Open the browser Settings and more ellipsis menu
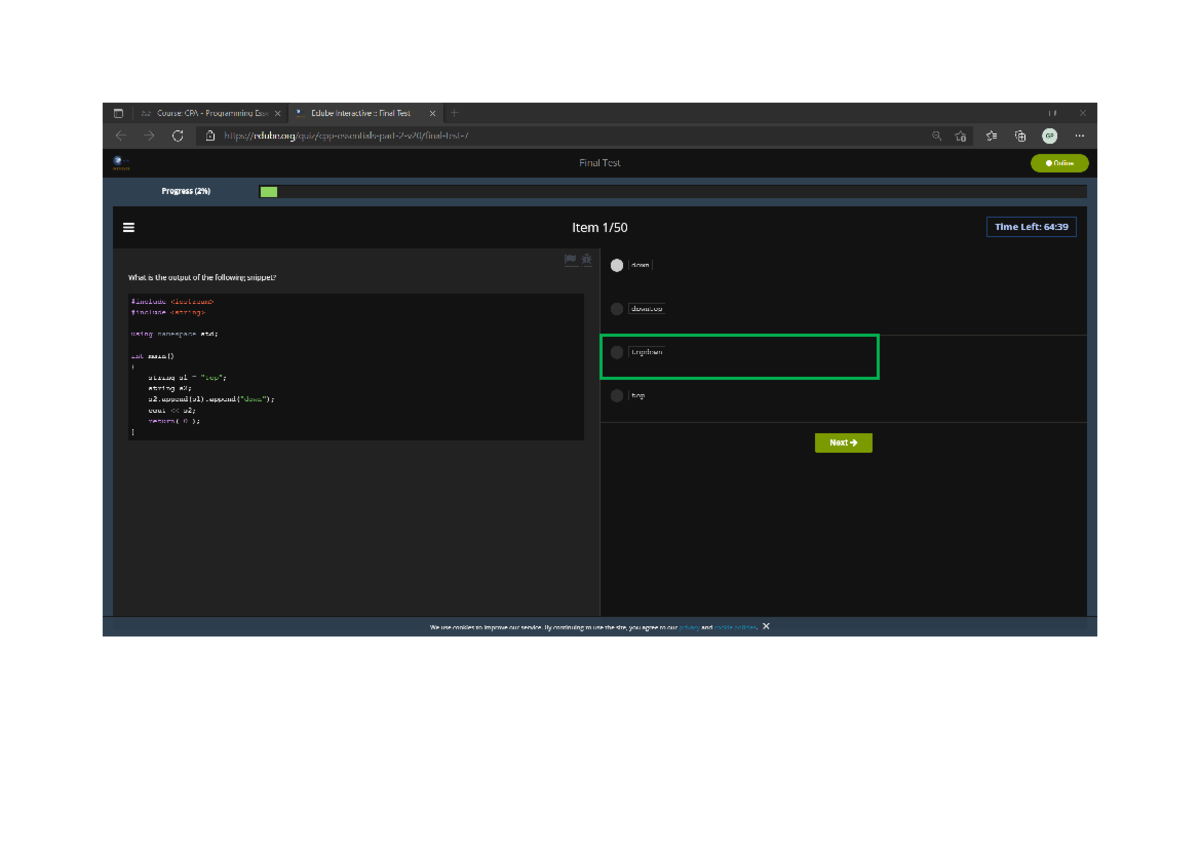The height and width of the screenshot is (849, 1200). point(1080,136)
